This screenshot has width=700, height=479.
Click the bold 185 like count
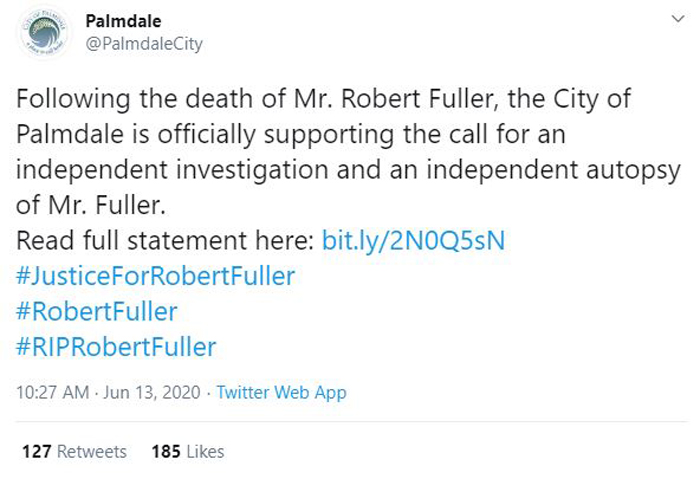click(x=166, y=451)
